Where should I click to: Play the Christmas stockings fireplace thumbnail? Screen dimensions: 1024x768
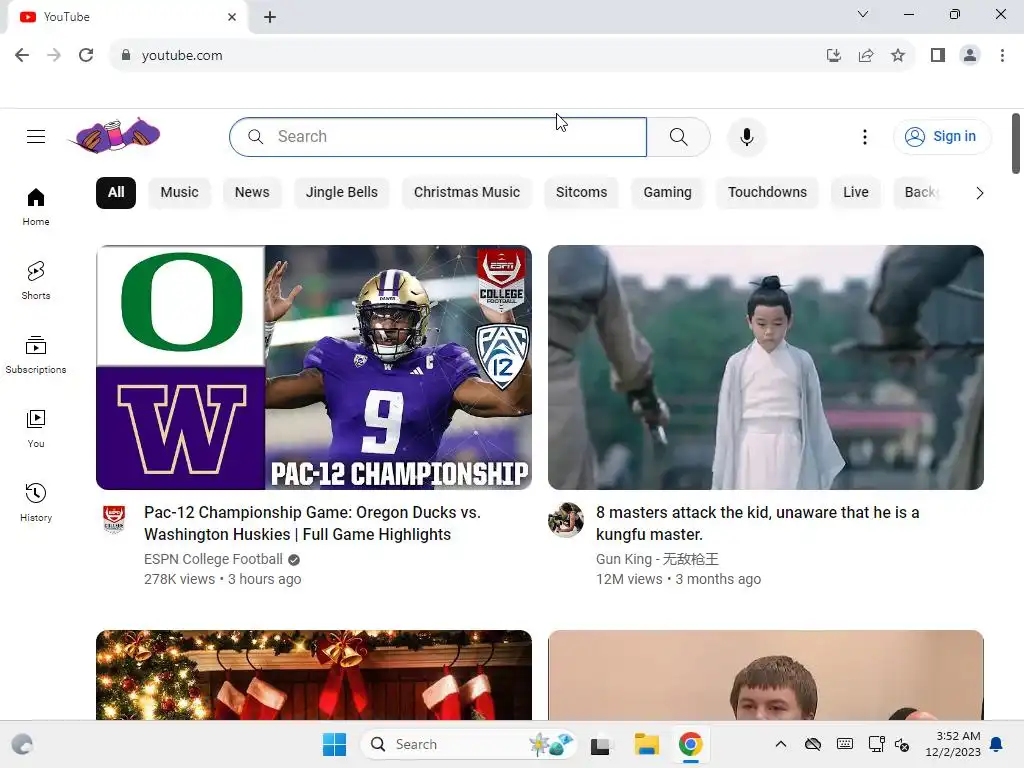coord(313,675)
